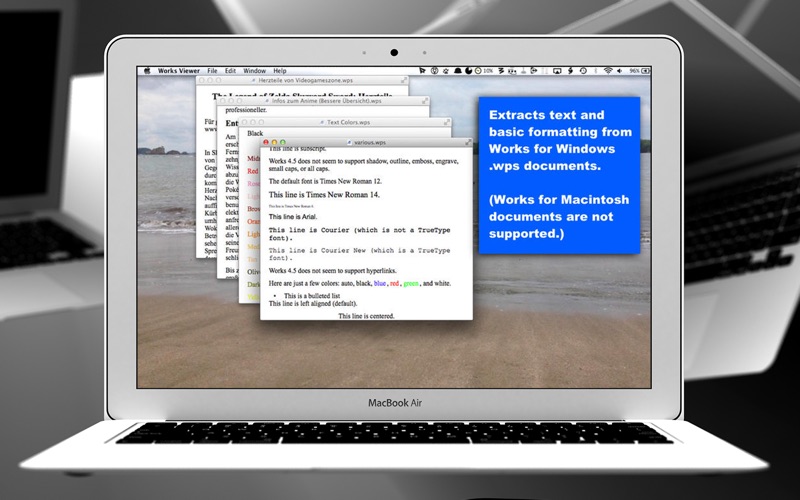Click the black pie-shaped menu bar icon

coord(468,71)
